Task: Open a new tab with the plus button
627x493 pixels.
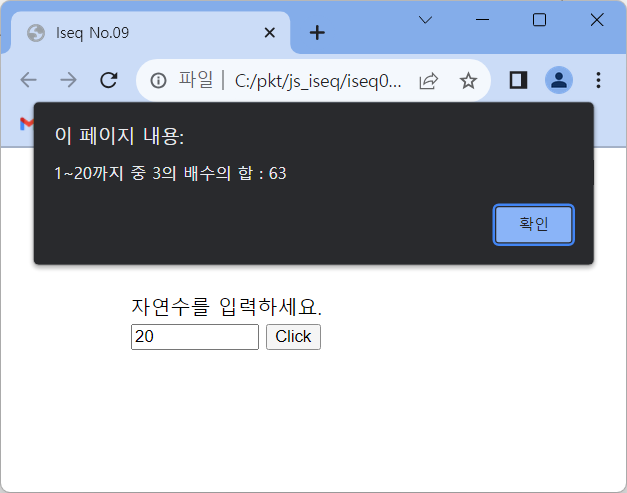Action: tap(317, 32)
